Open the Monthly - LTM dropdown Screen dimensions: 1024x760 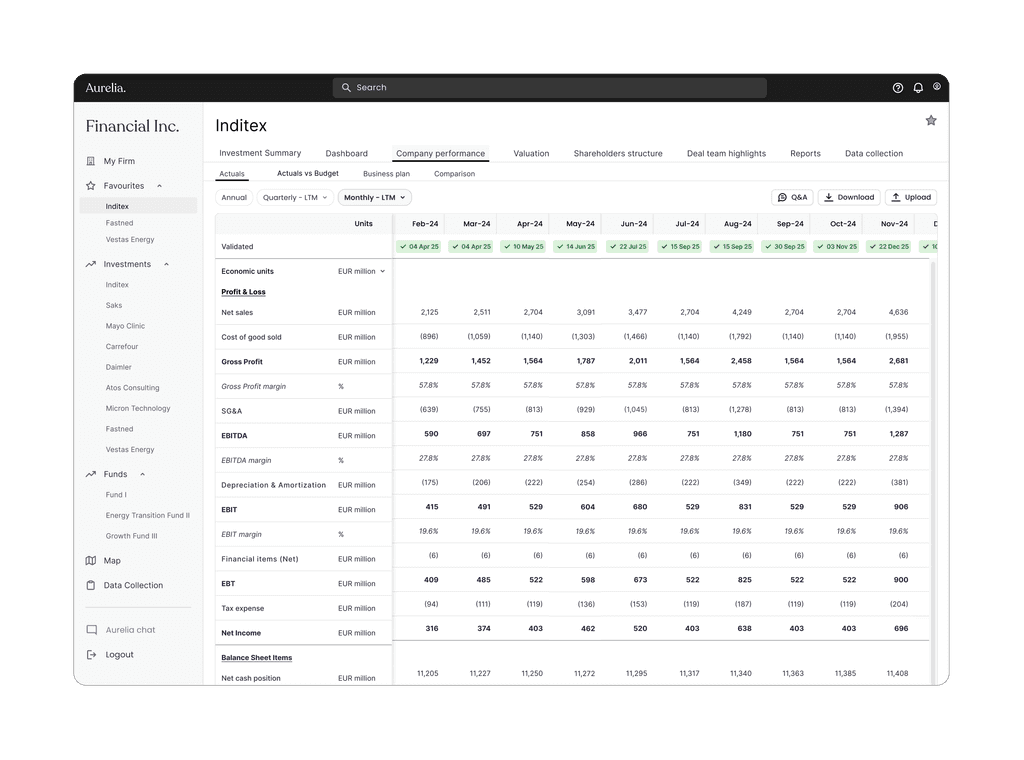click(375, 198)
